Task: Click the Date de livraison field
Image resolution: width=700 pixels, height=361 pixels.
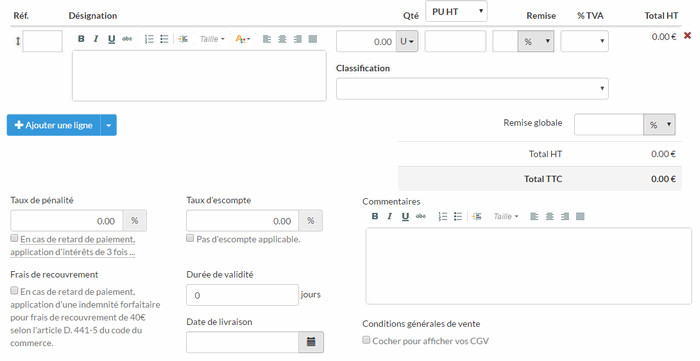Action: point(242,342)
